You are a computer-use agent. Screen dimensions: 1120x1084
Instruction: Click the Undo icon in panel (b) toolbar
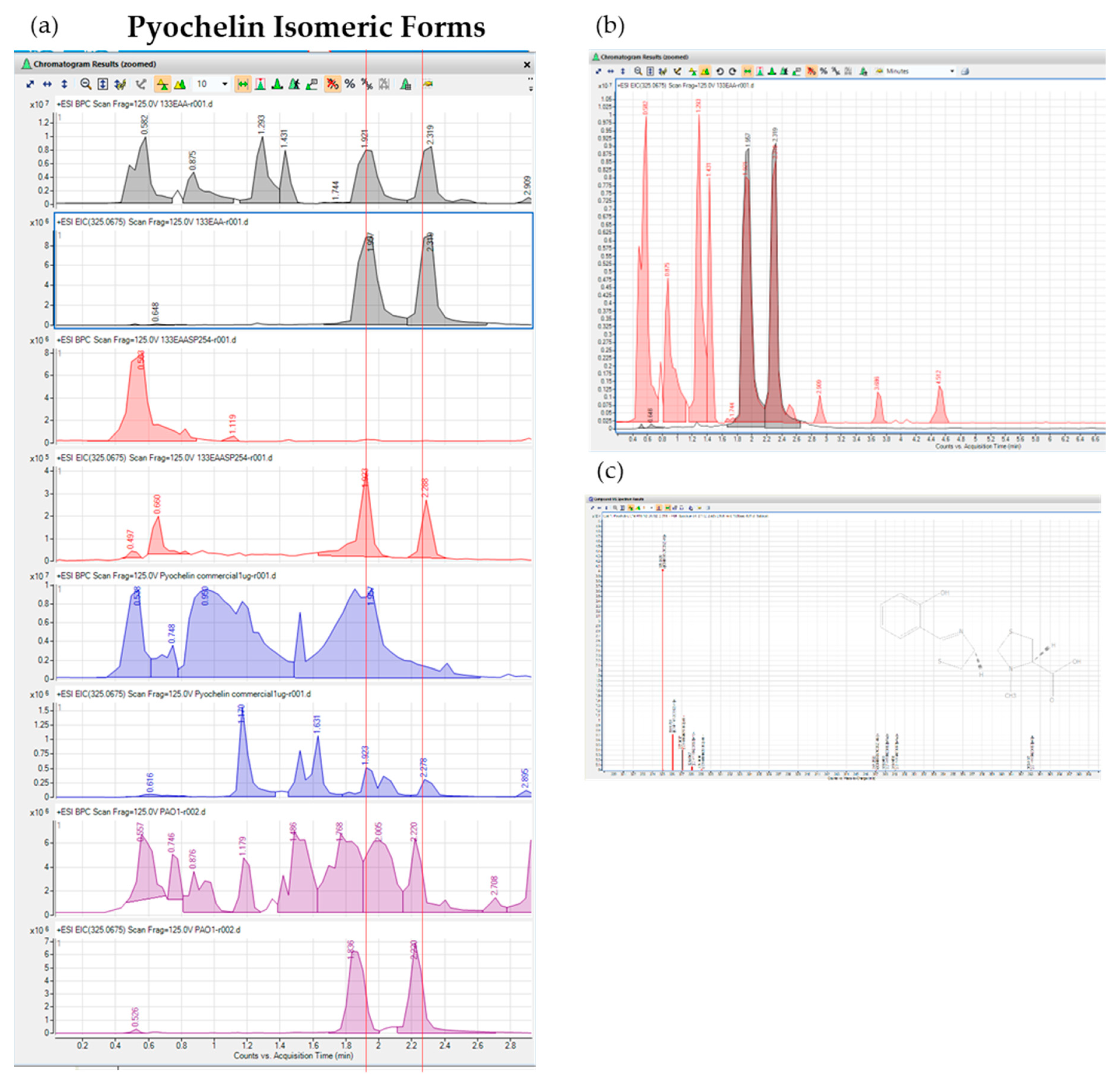tap(720, 71)
